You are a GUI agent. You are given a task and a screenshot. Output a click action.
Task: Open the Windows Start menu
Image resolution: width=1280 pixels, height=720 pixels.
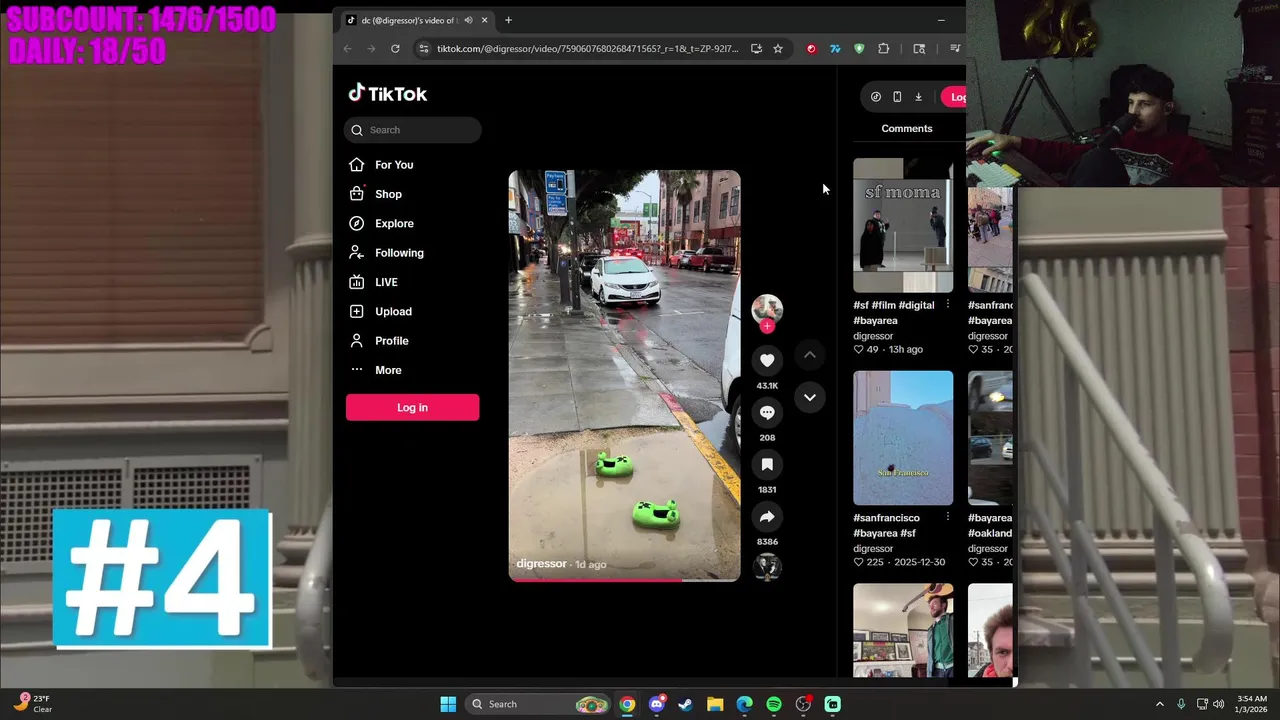click(x=448, y=704)
